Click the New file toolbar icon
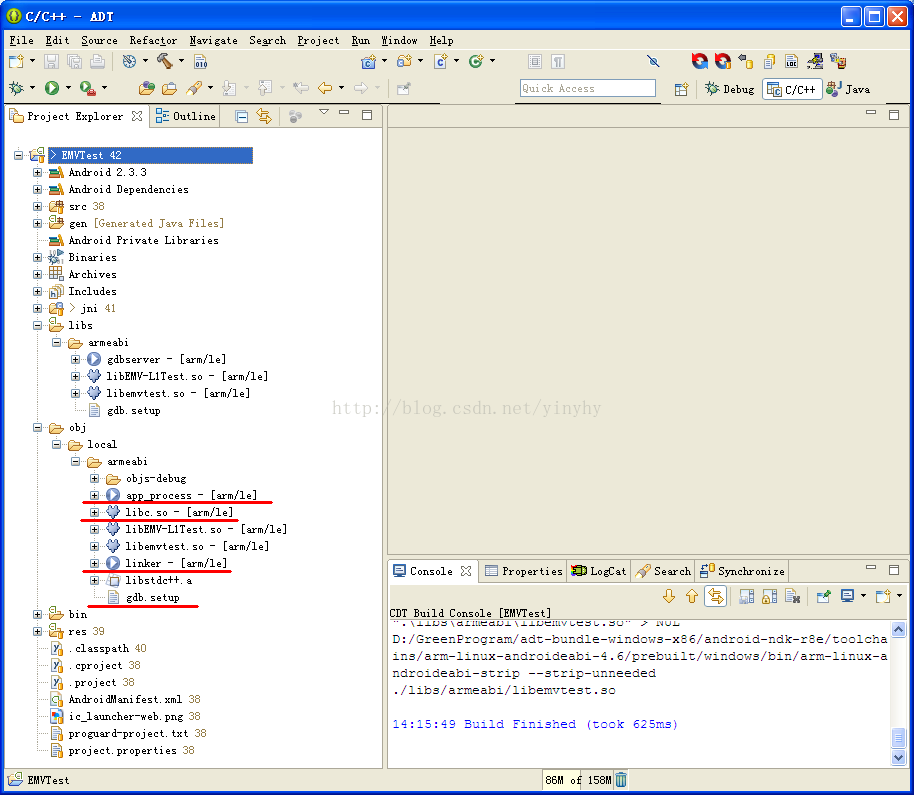The height and width of the screenshot is (795, 914). (x=16, y=61)
